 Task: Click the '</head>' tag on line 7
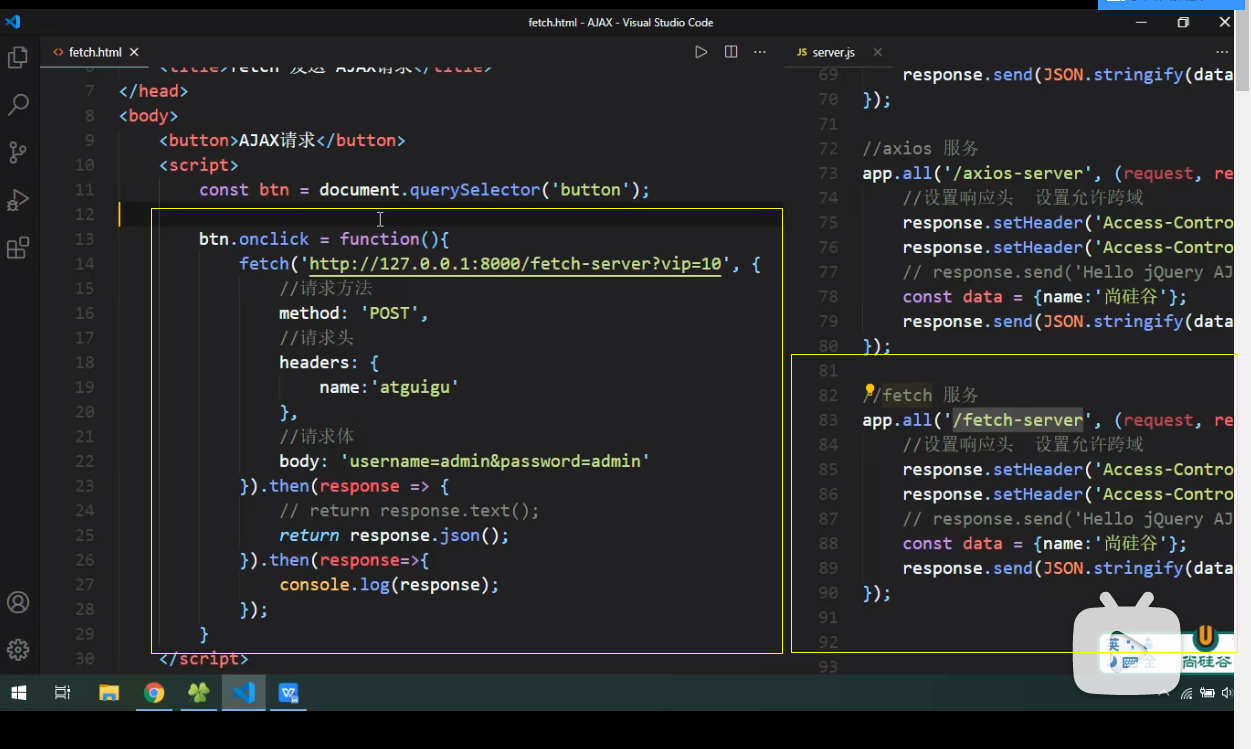pyautogui.click(x=153, y=91)
